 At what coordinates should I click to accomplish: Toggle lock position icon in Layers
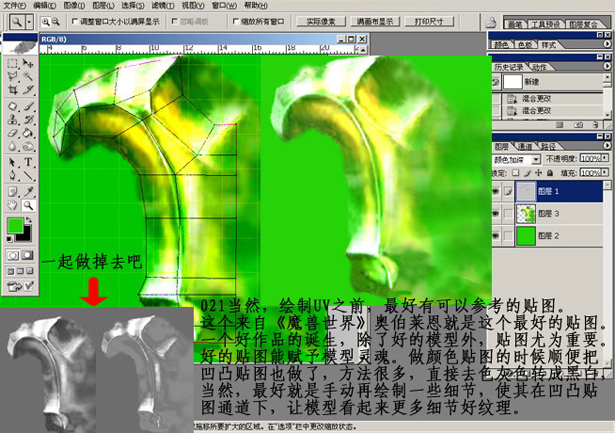point(539,173)
